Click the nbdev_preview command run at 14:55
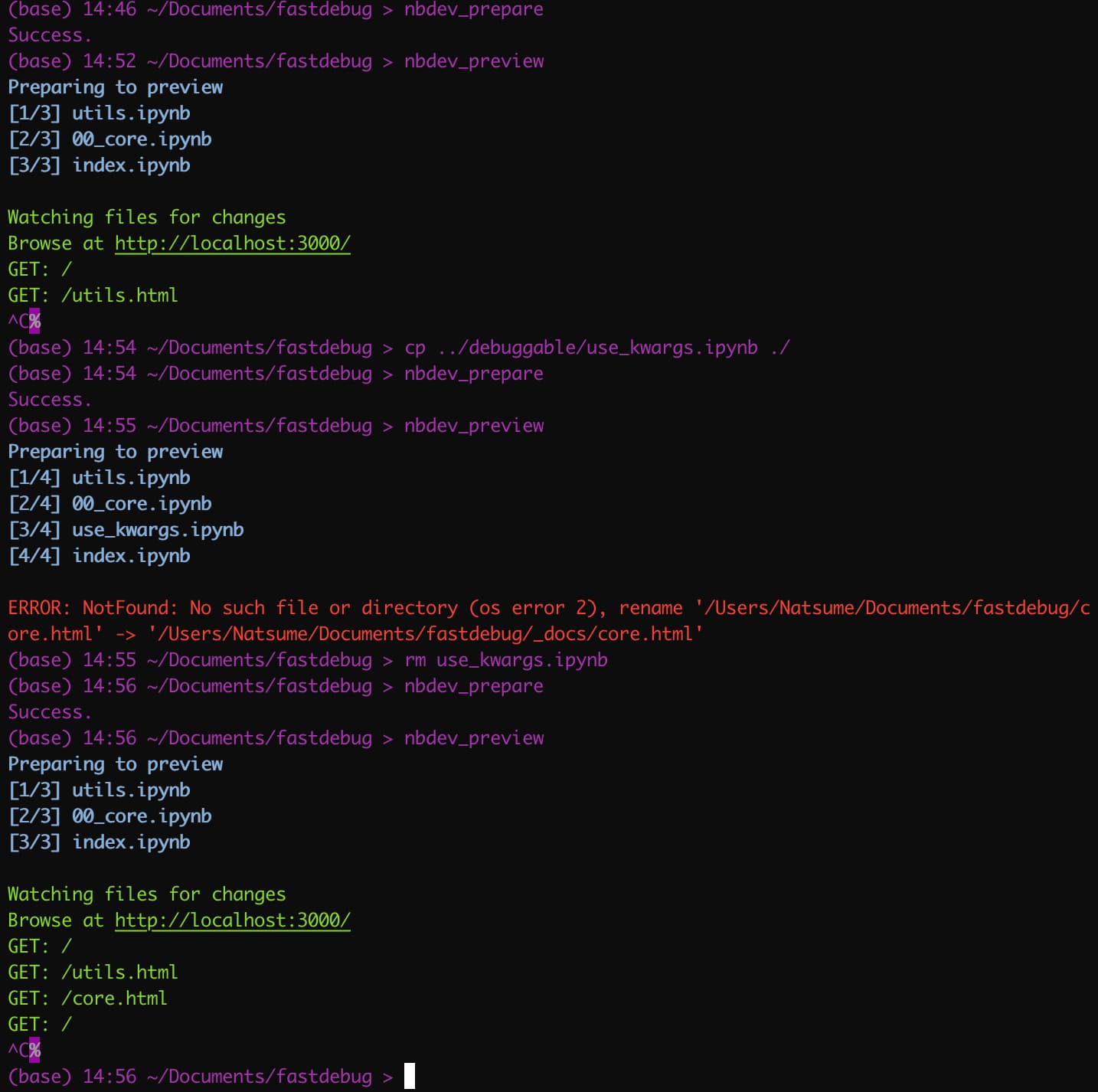1098x1092 pixels. click(x=473, y=426)
